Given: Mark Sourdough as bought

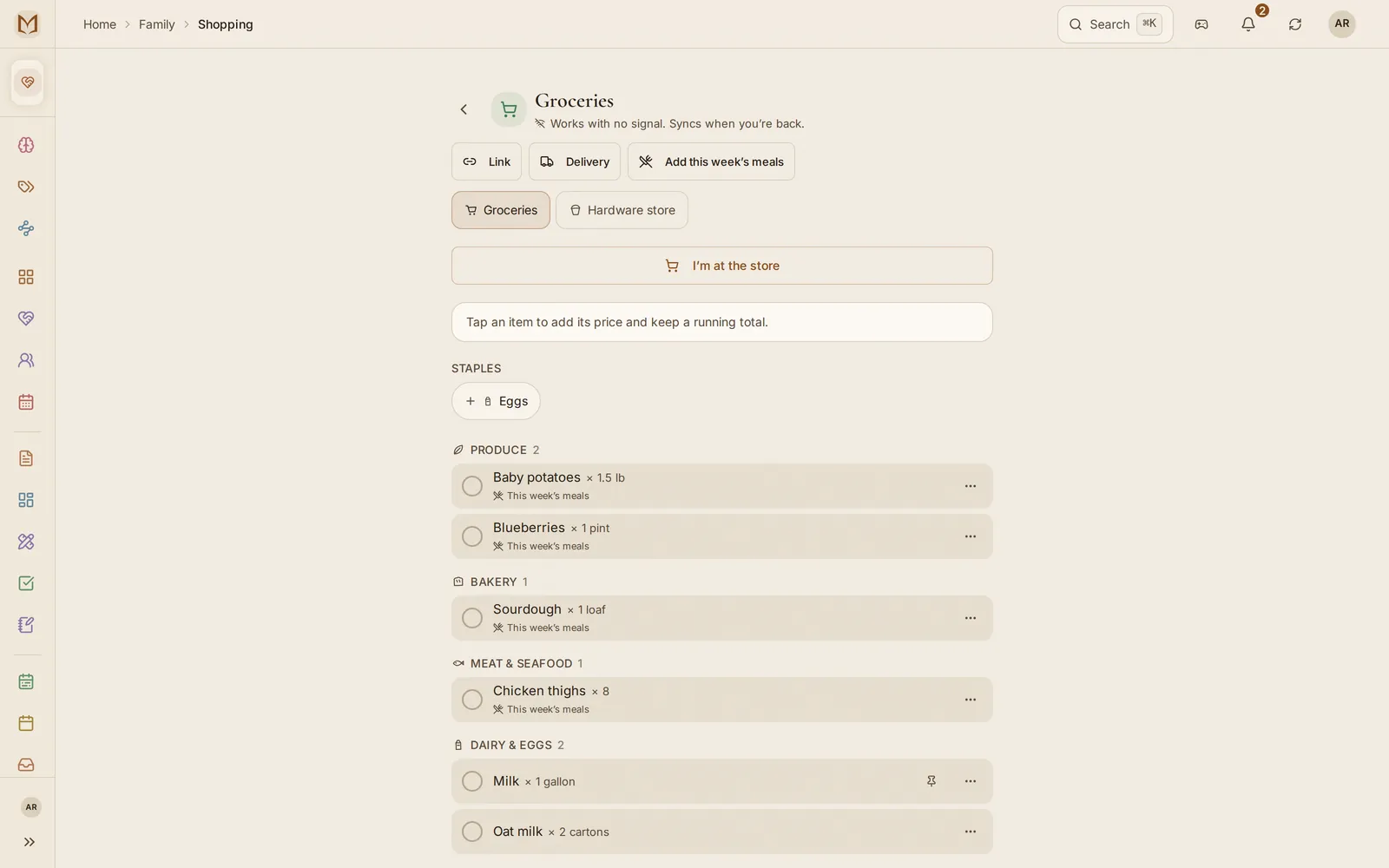Looking at the screenshot, I should pyautogui.click(x=472, y=618).
